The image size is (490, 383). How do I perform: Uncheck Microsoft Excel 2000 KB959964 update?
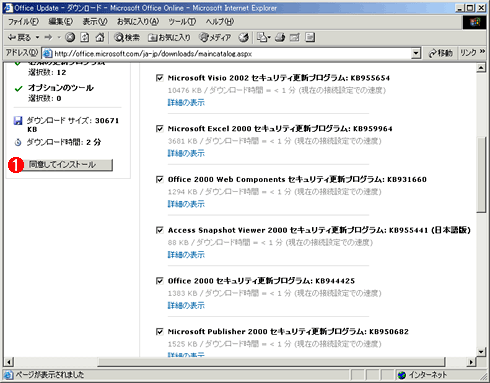pos(160,129)
